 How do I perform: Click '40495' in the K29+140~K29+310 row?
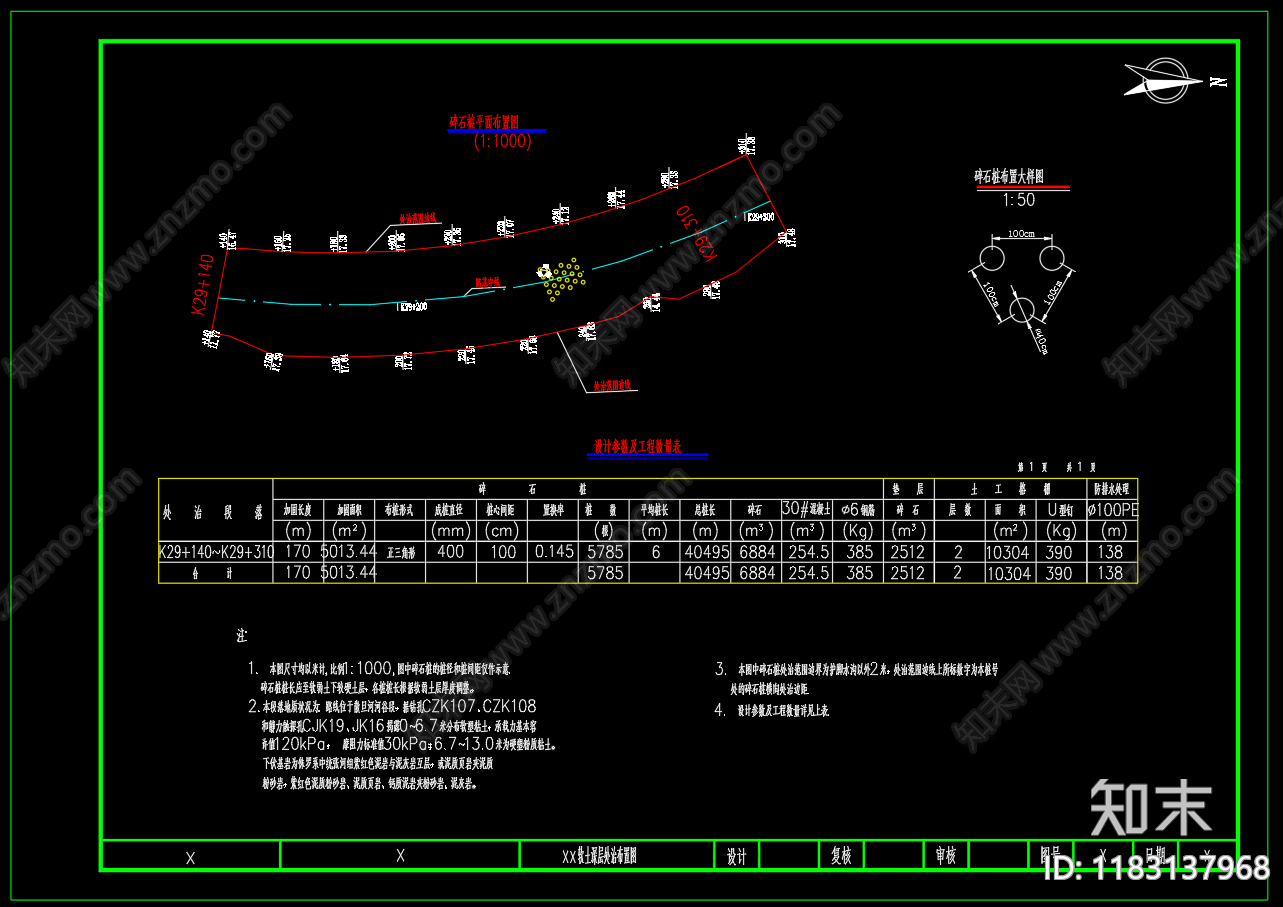click(706, 551)
